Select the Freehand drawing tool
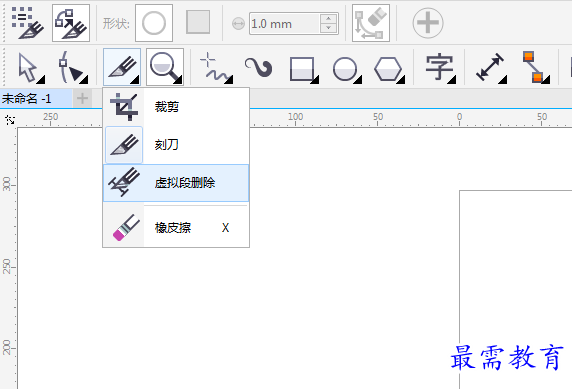The width and height of the screenshot is (572, 389). click(x=216, y=68)
